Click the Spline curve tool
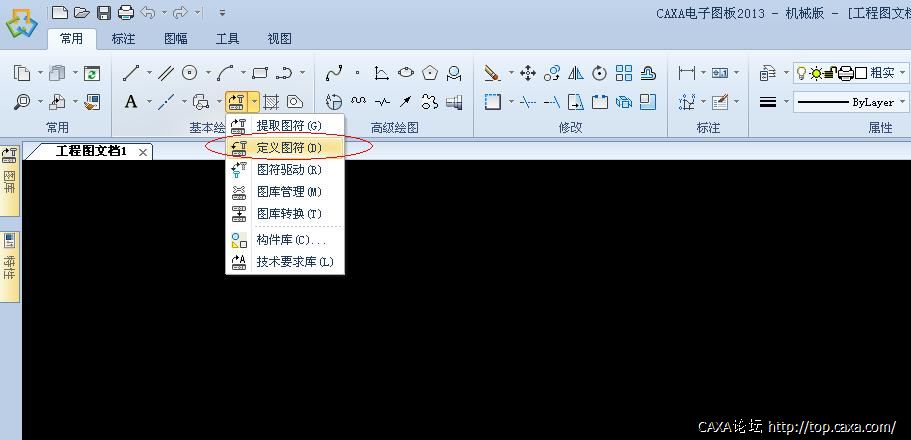 pyautogui.click(x=333, y=73)
